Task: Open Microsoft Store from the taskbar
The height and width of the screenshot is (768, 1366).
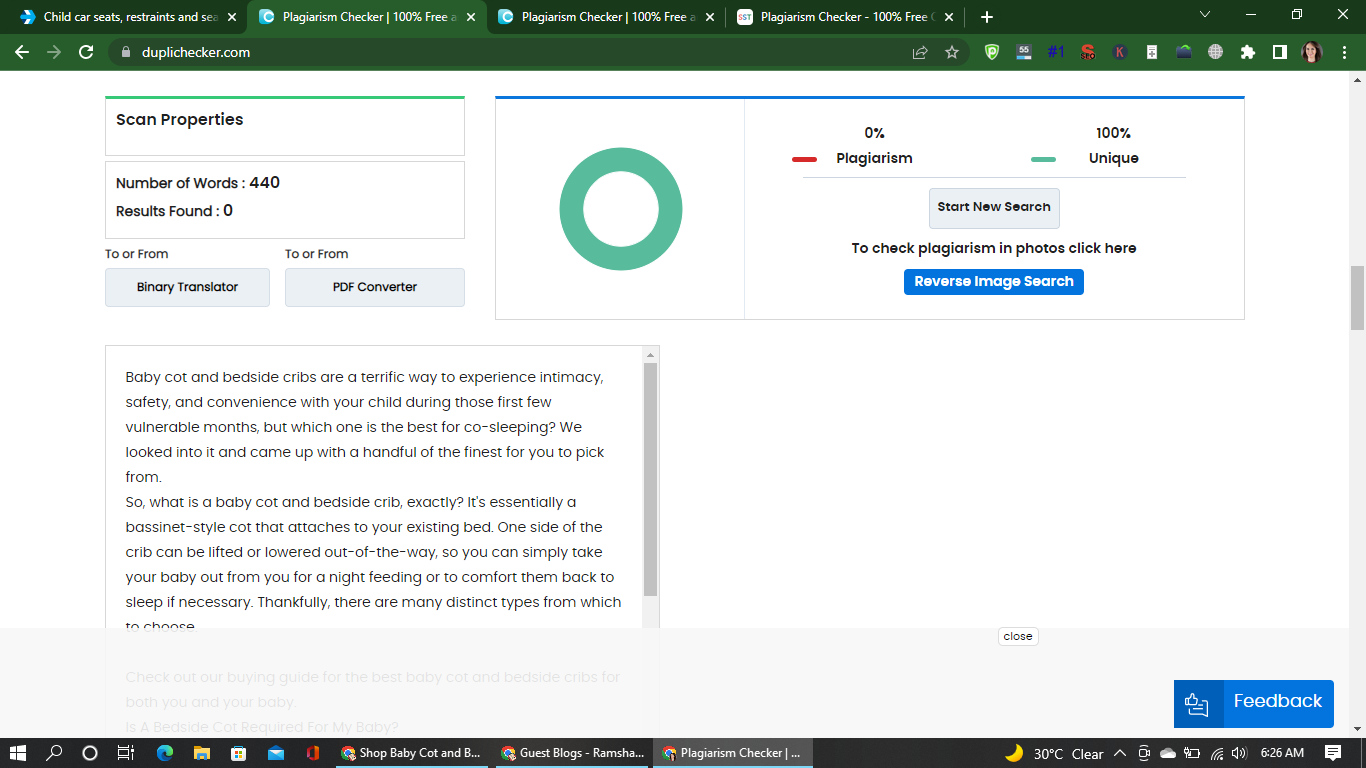Action: pyautogui.click(x=239, y=753)
